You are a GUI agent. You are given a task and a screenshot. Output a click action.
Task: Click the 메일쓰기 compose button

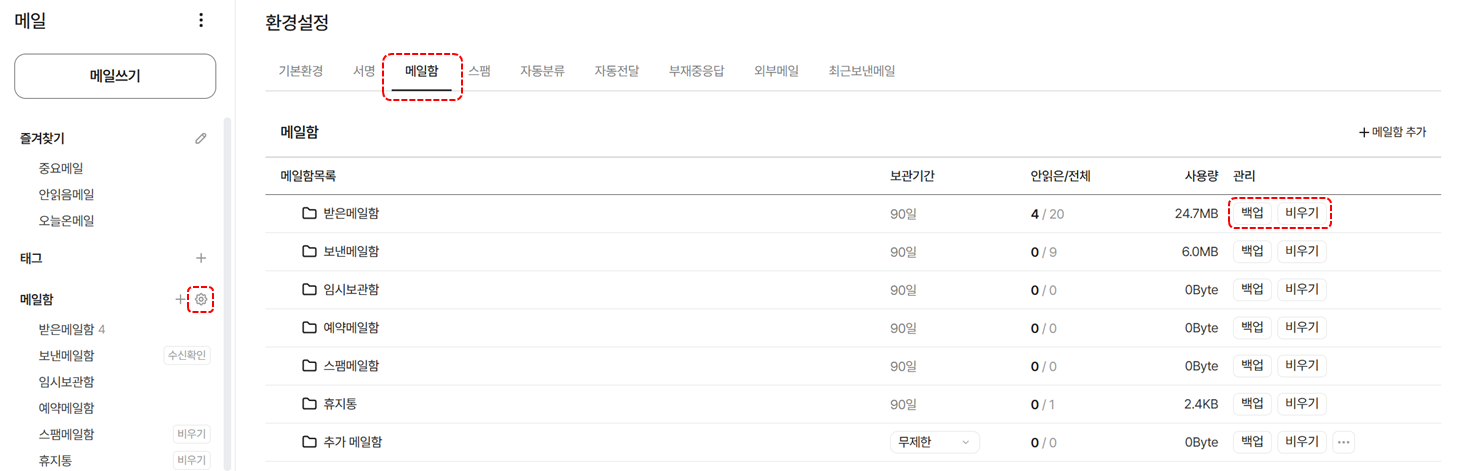(x=115, y=76)
